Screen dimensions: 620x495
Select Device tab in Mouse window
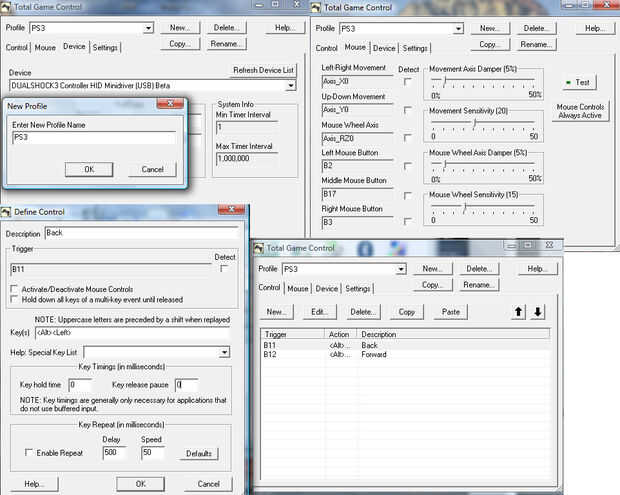point(384,48)
